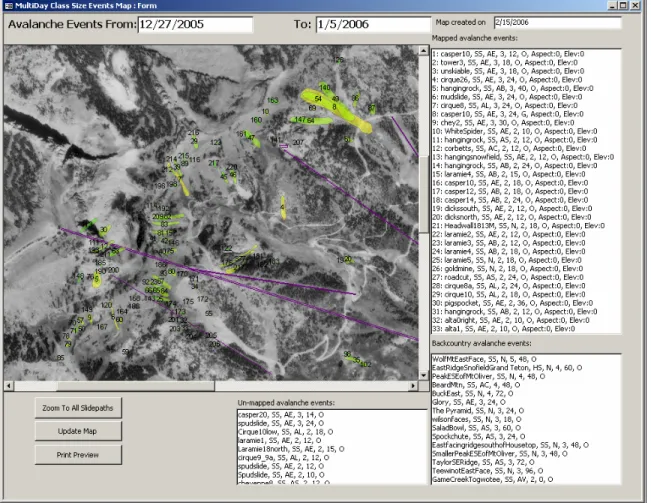Select mapped event 33: alta1
Image resolution: width=651 pixels, height=503 pixels.
(x=504, y=329)
